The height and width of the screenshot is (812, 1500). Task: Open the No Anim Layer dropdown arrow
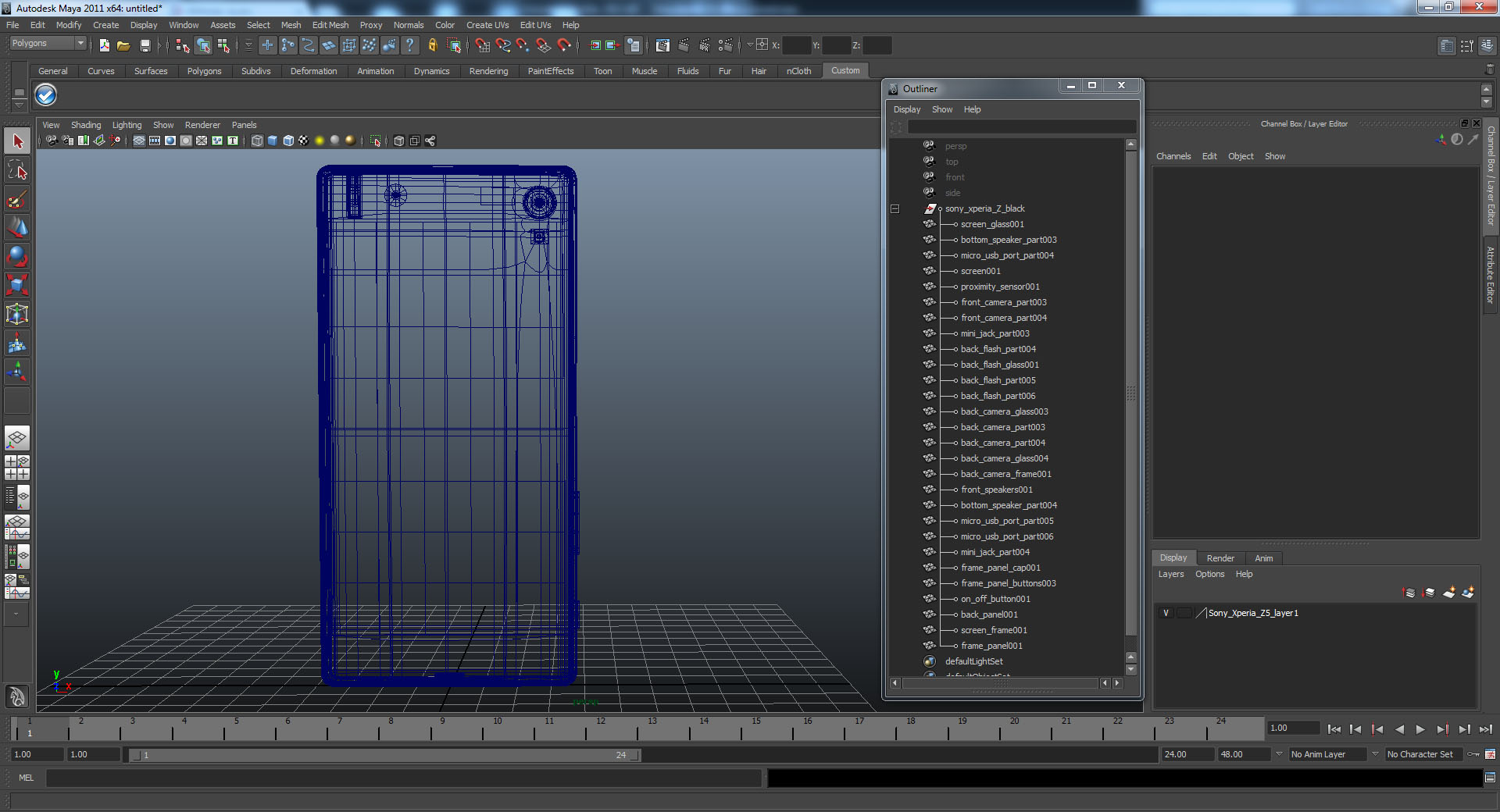pyautogui.click(x=1279, y=754)
